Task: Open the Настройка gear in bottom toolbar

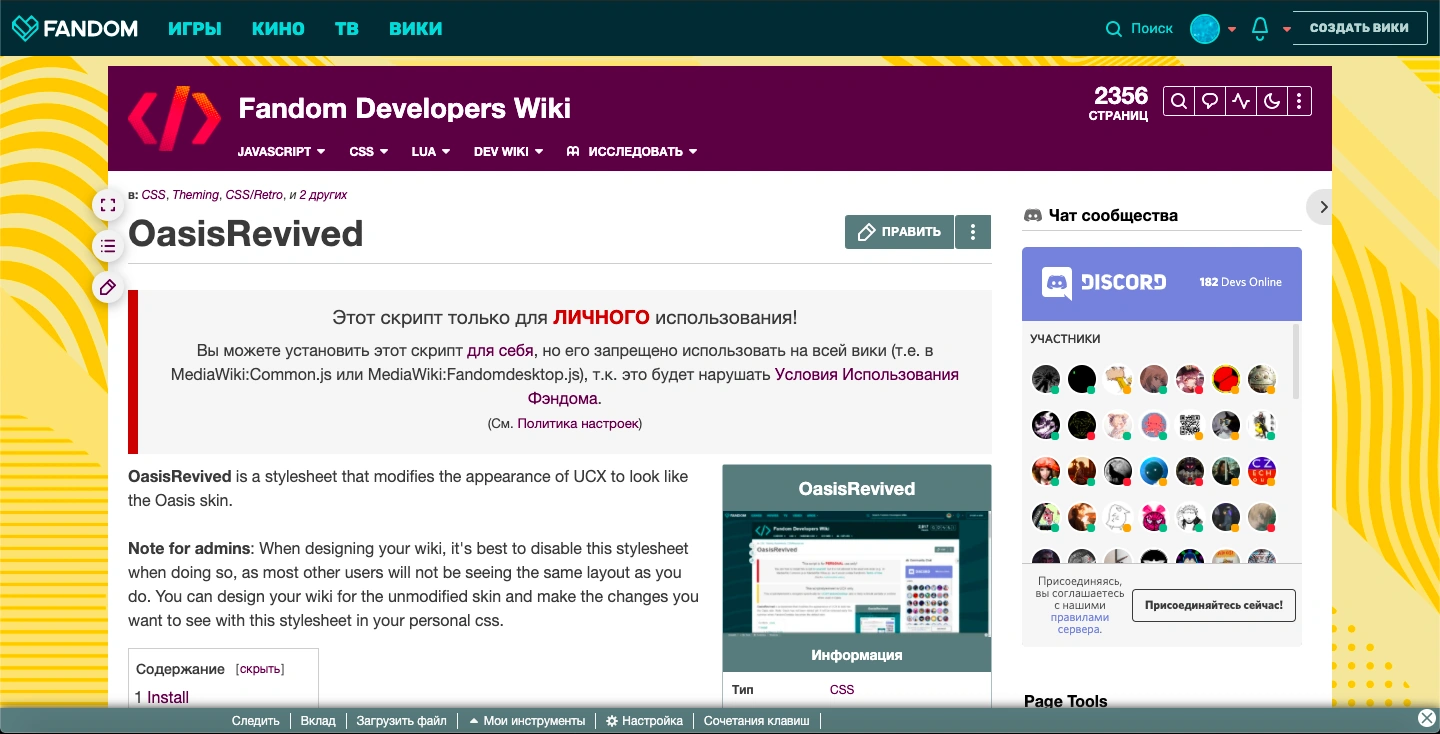Action: 644,721
